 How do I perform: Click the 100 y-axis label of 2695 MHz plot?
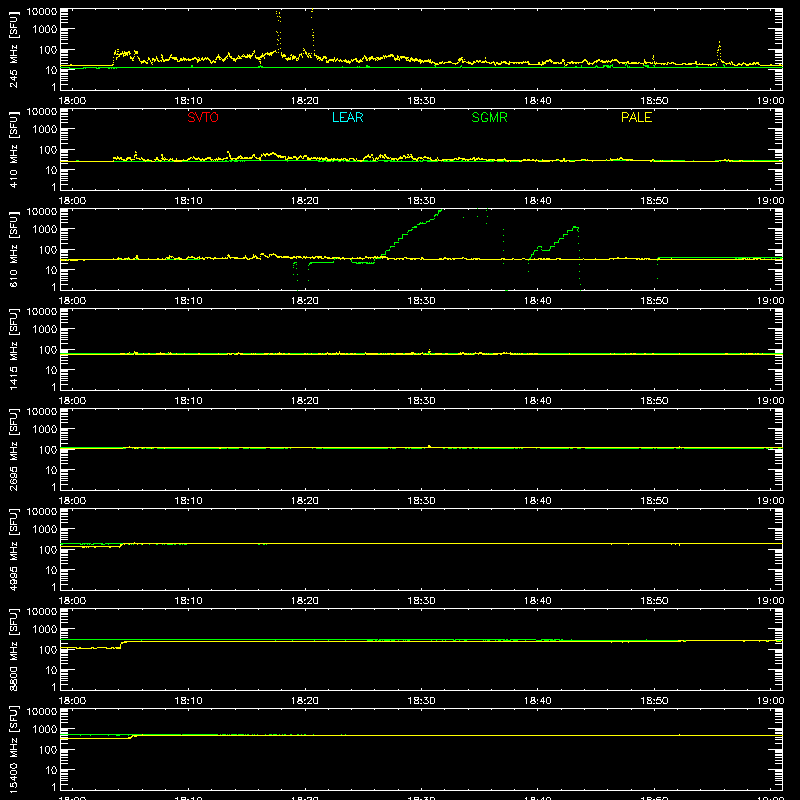tap(48, 450)
